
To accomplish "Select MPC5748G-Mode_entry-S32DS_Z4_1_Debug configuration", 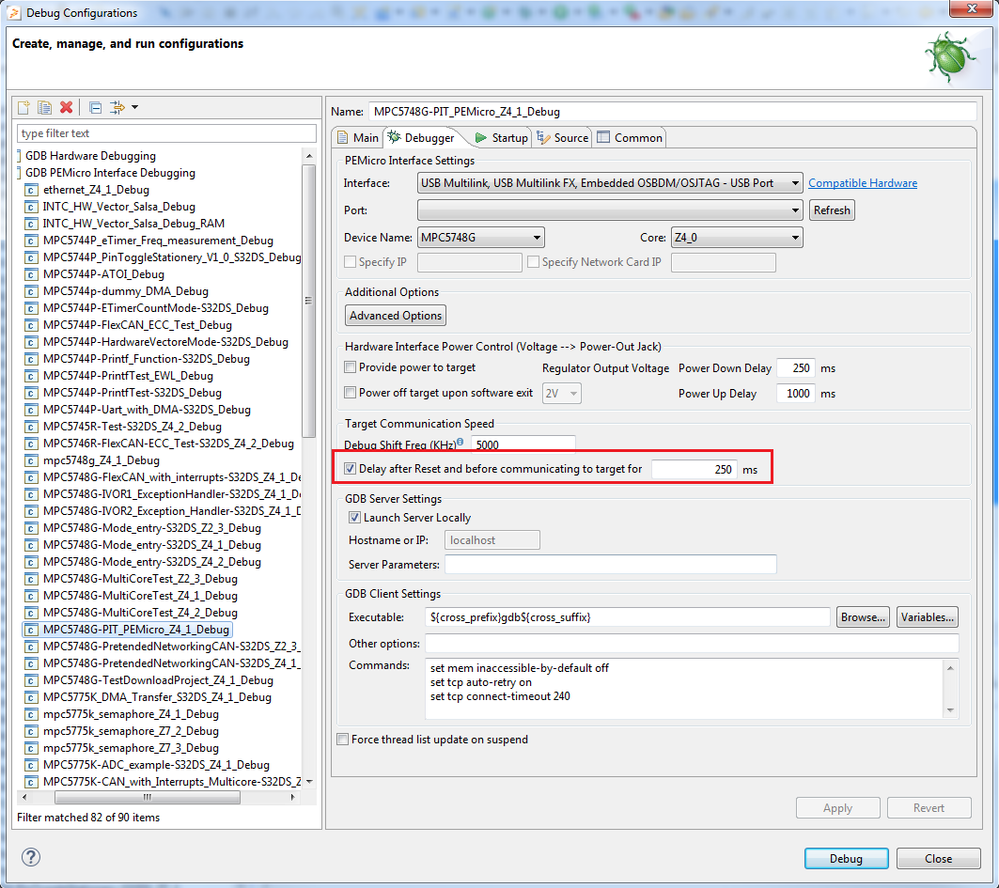I will pos(152,545).
